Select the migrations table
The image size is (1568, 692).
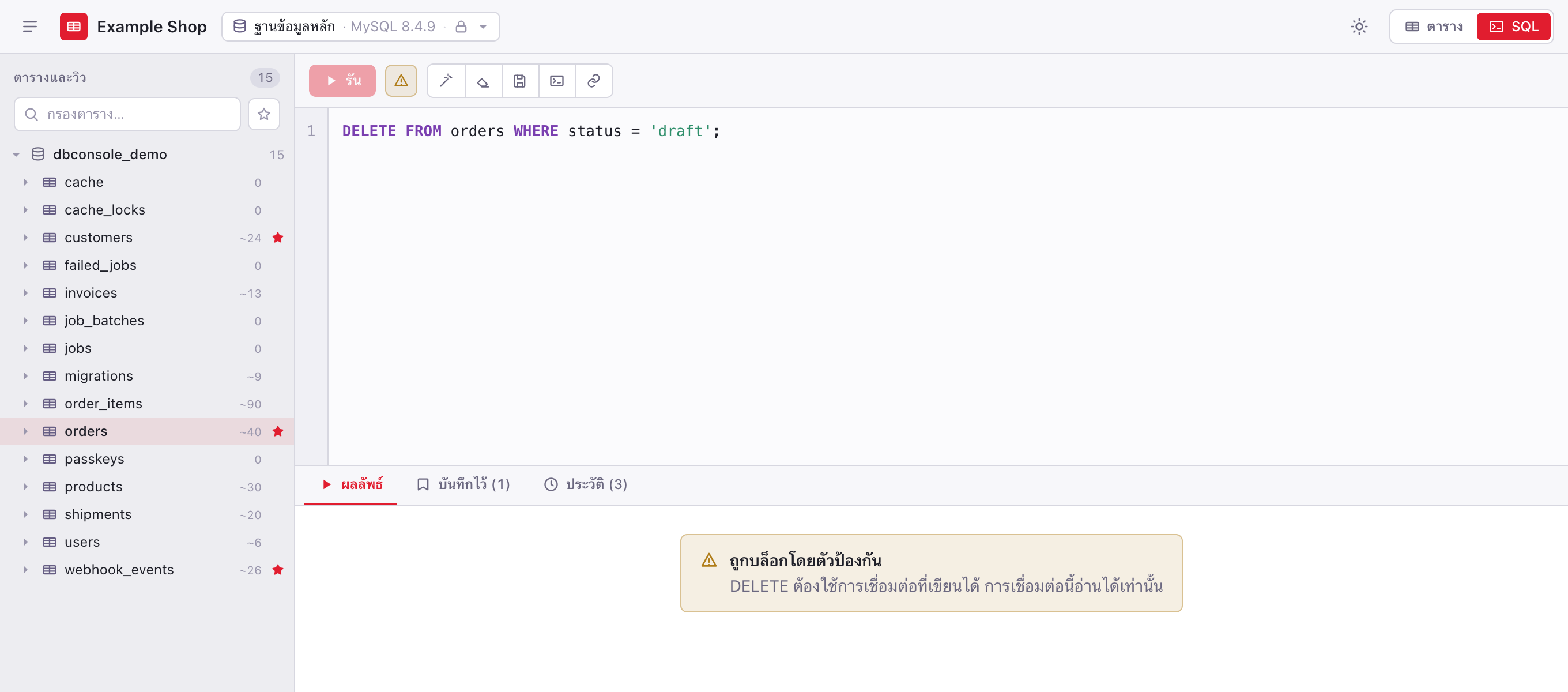pyautogui.click(x=148, y=376)
